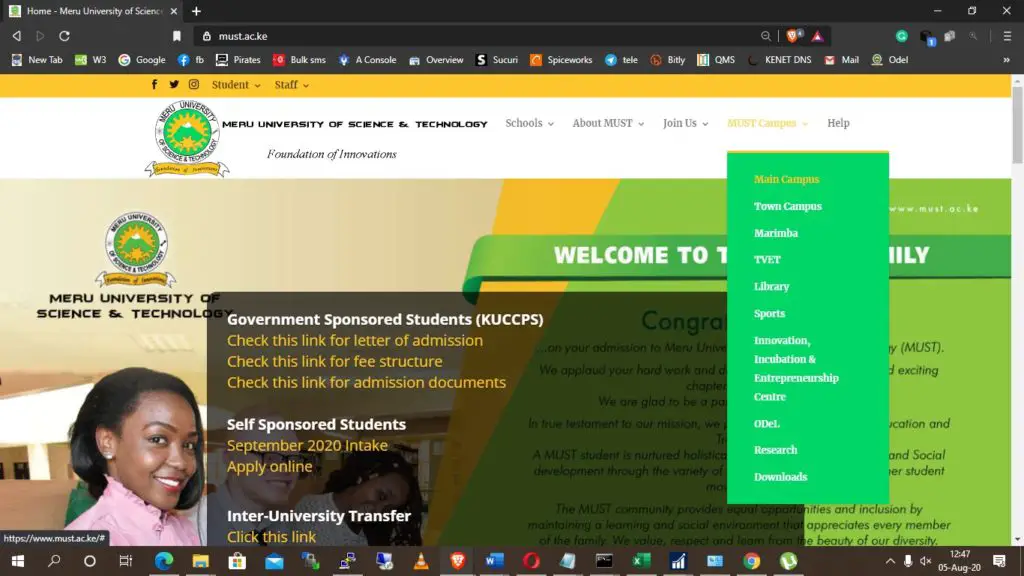This screenshot has height=576, width=1024.
Task: Click the Help navigation link
Action: tap(838, 123)
